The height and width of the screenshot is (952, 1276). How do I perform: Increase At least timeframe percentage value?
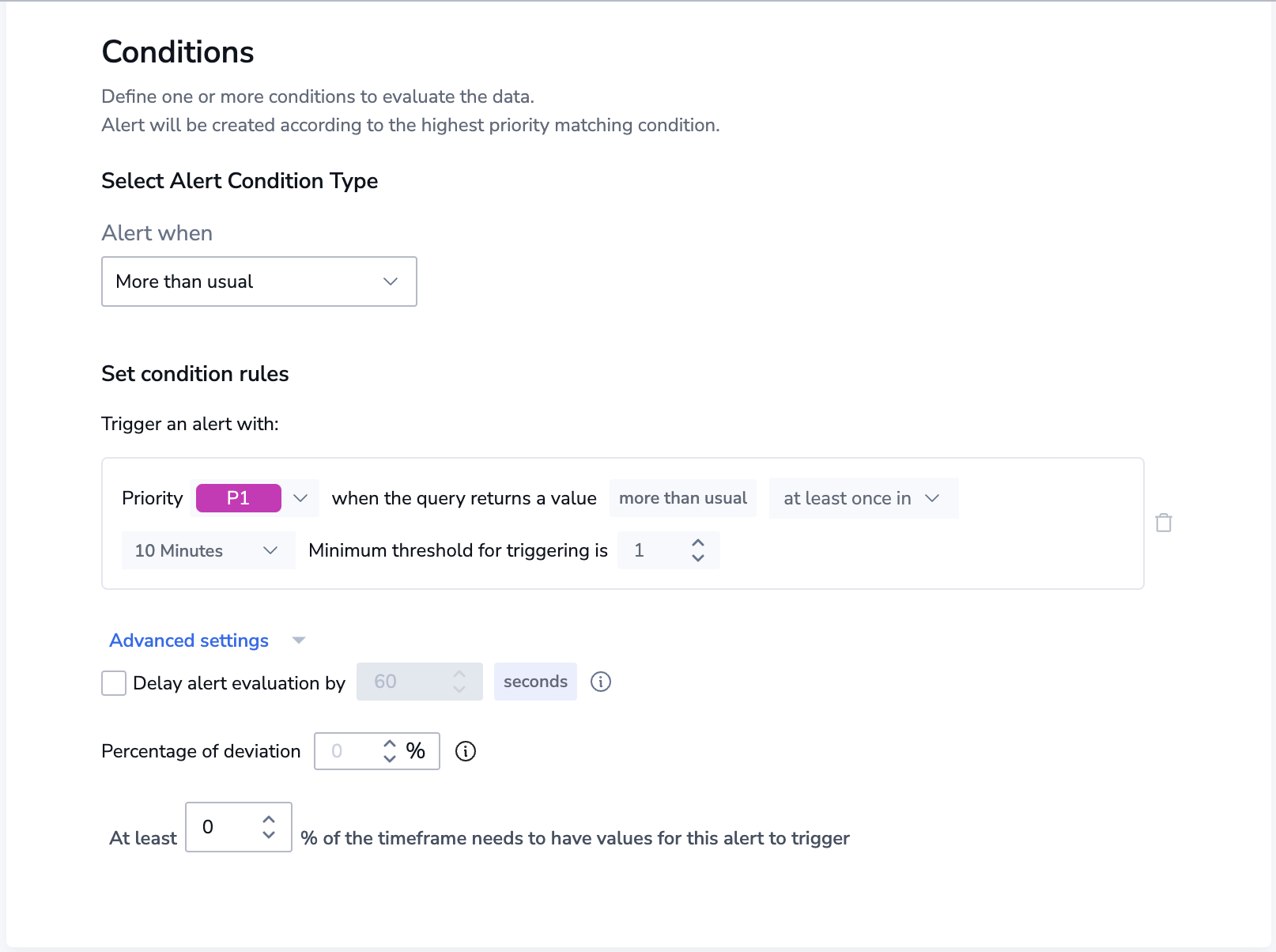(269, 820)
